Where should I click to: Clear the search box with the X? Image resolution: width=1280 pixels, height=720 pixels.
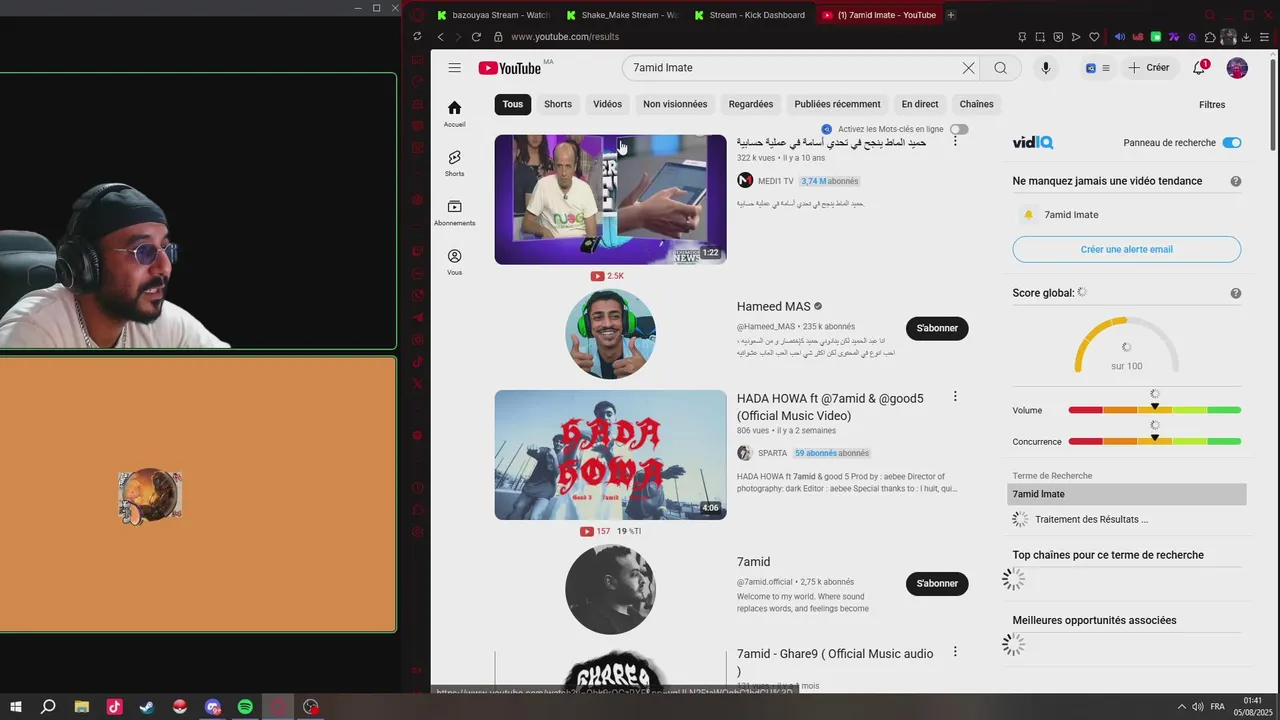pyautogui.click(x=968, y=68)
